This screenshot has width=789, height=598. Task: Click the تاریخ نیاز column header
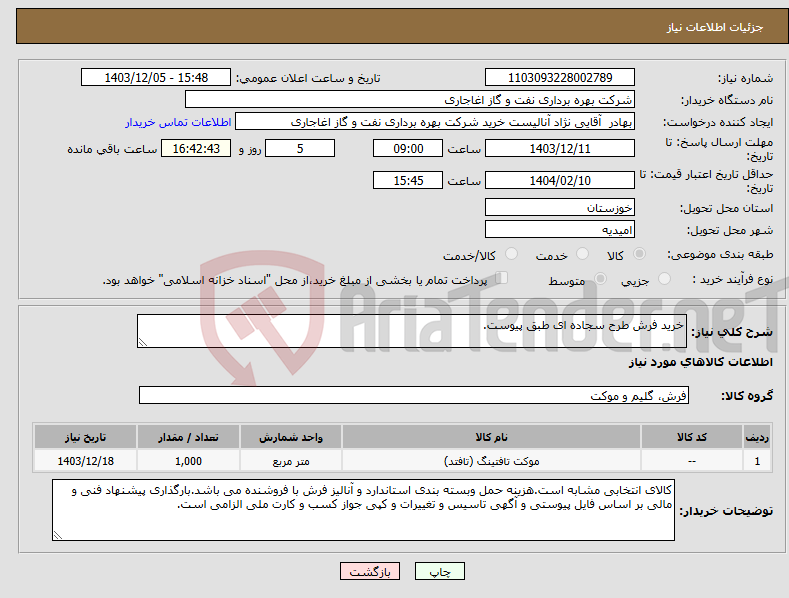[x=86, y=437]
